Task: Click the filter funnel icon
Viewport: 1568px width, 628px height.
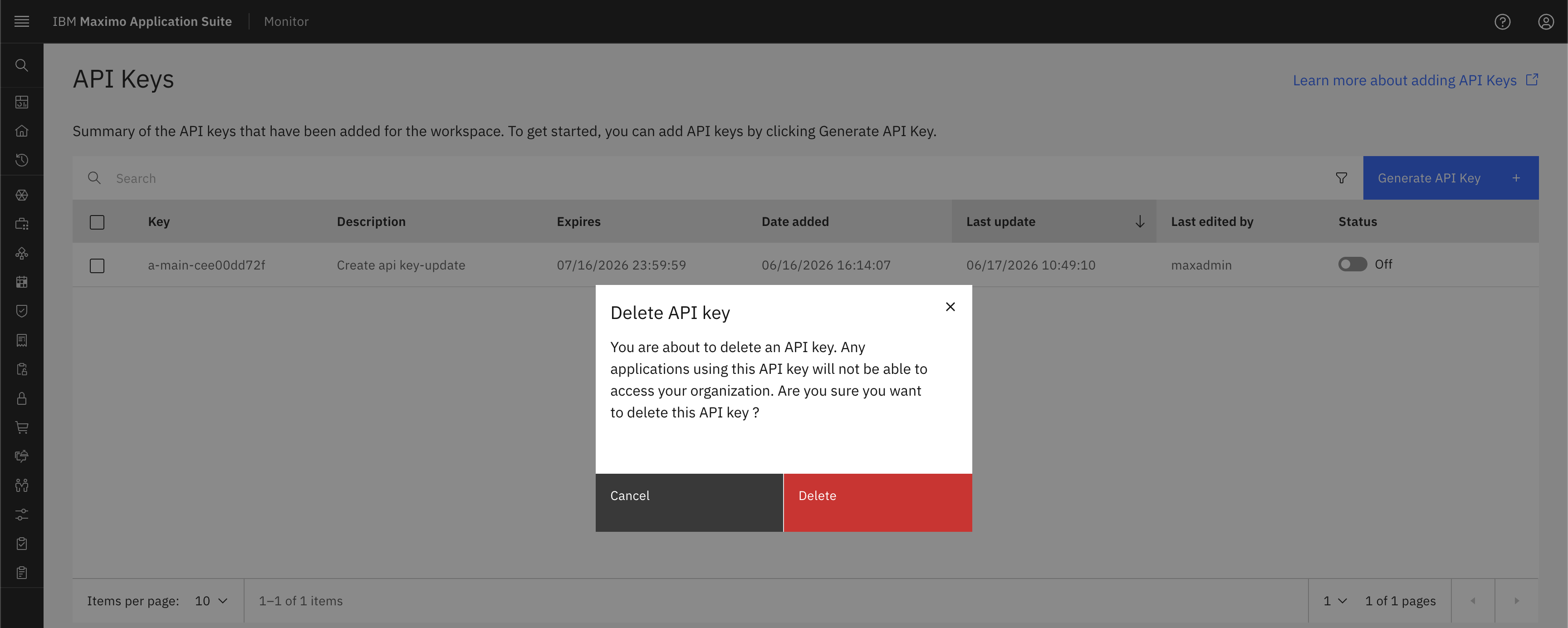Action: [x=1341, y=178]
